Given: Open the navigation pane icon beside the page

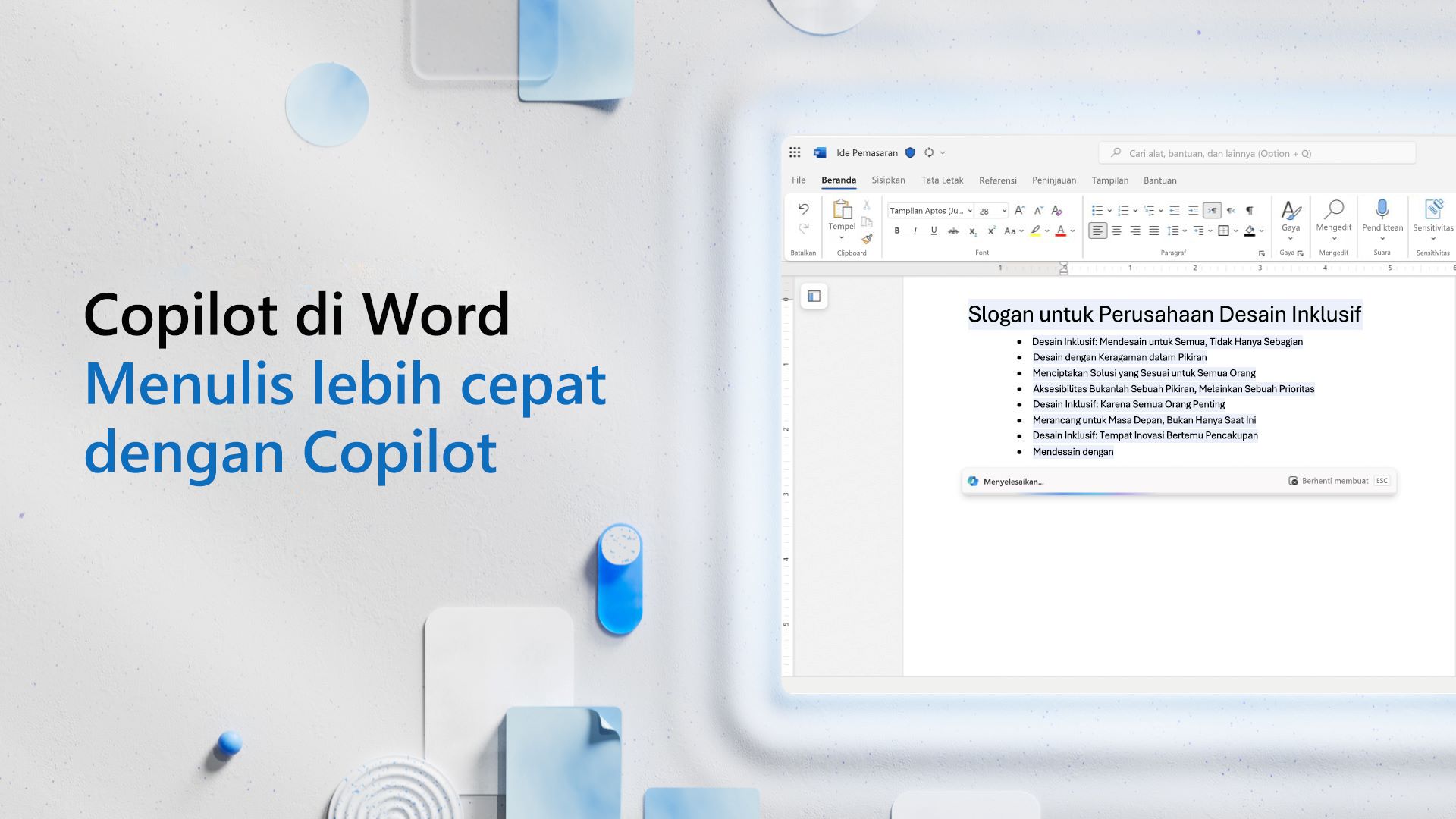Looking at the screenshot, I should 814,296.
